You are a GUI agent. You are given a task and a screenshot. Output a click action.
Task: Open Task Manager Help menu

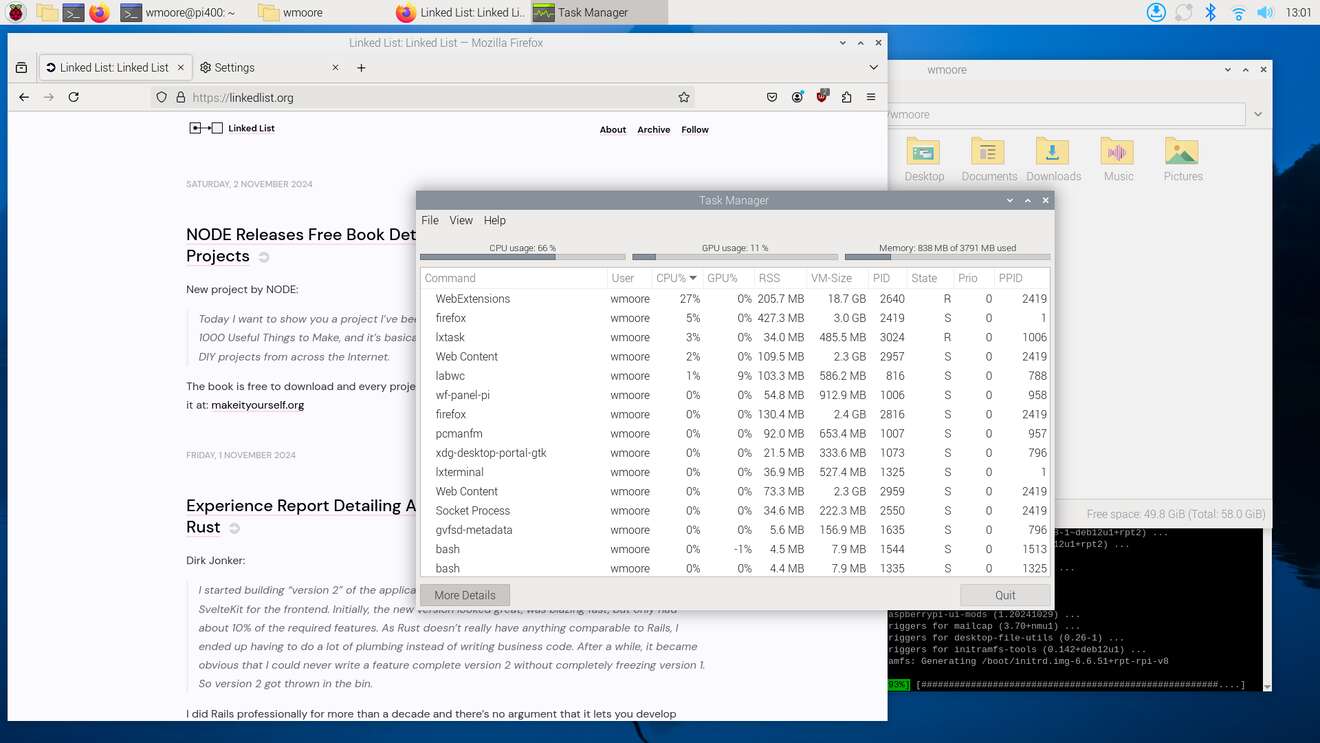[x=495, y=220]
